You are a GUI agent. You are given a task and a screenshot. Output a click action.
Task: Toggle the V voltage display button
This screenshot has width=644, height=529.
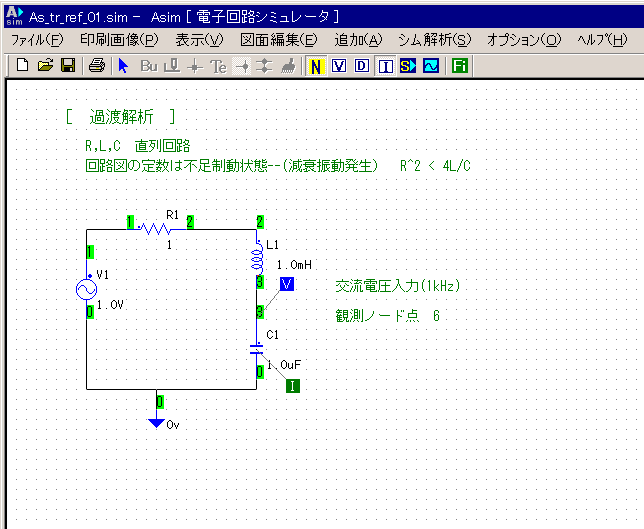[x=339, y=66]
